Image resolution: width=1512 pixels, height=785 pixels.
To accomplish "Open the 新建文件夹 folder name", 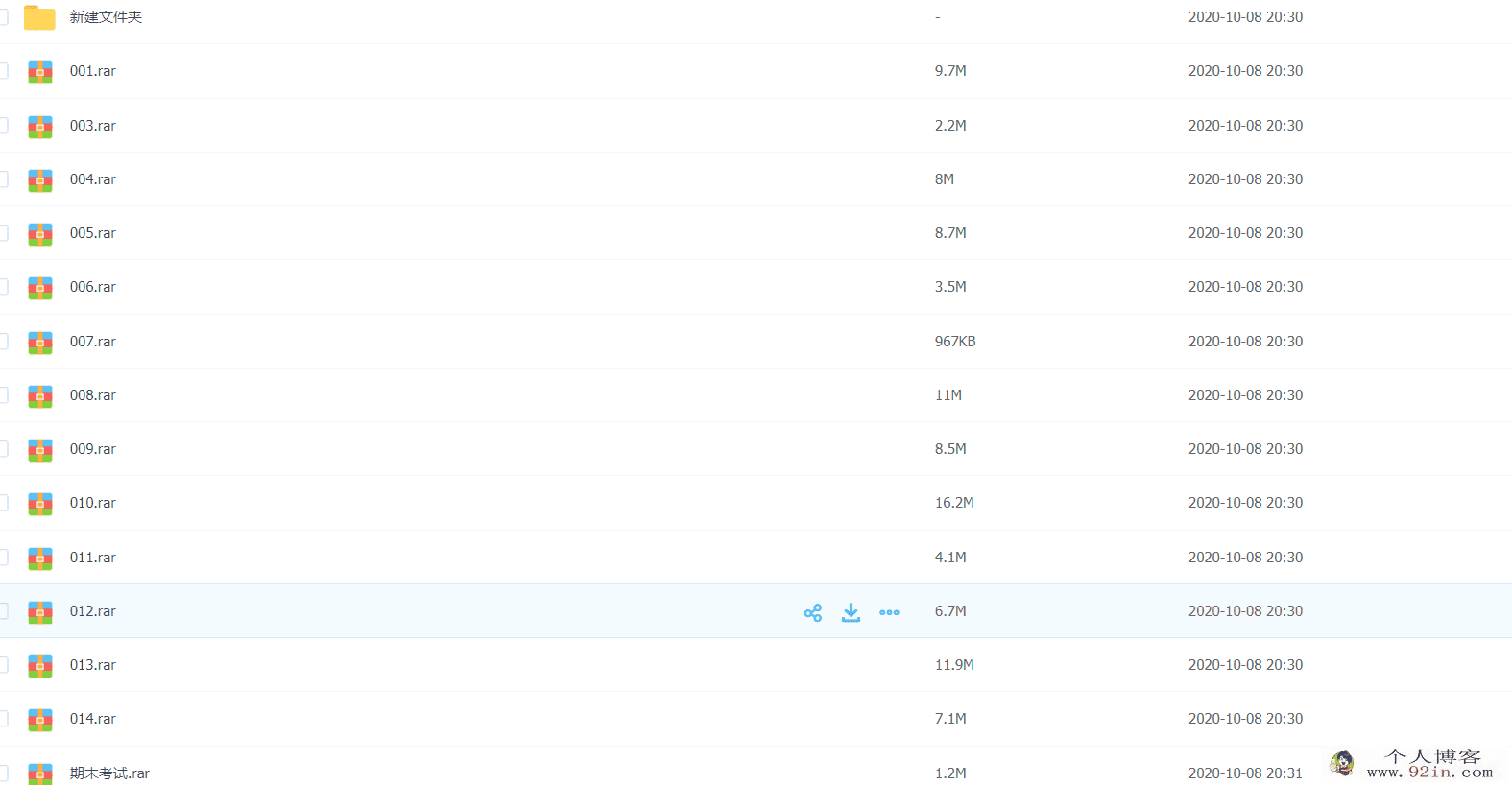I will point(106,17).
